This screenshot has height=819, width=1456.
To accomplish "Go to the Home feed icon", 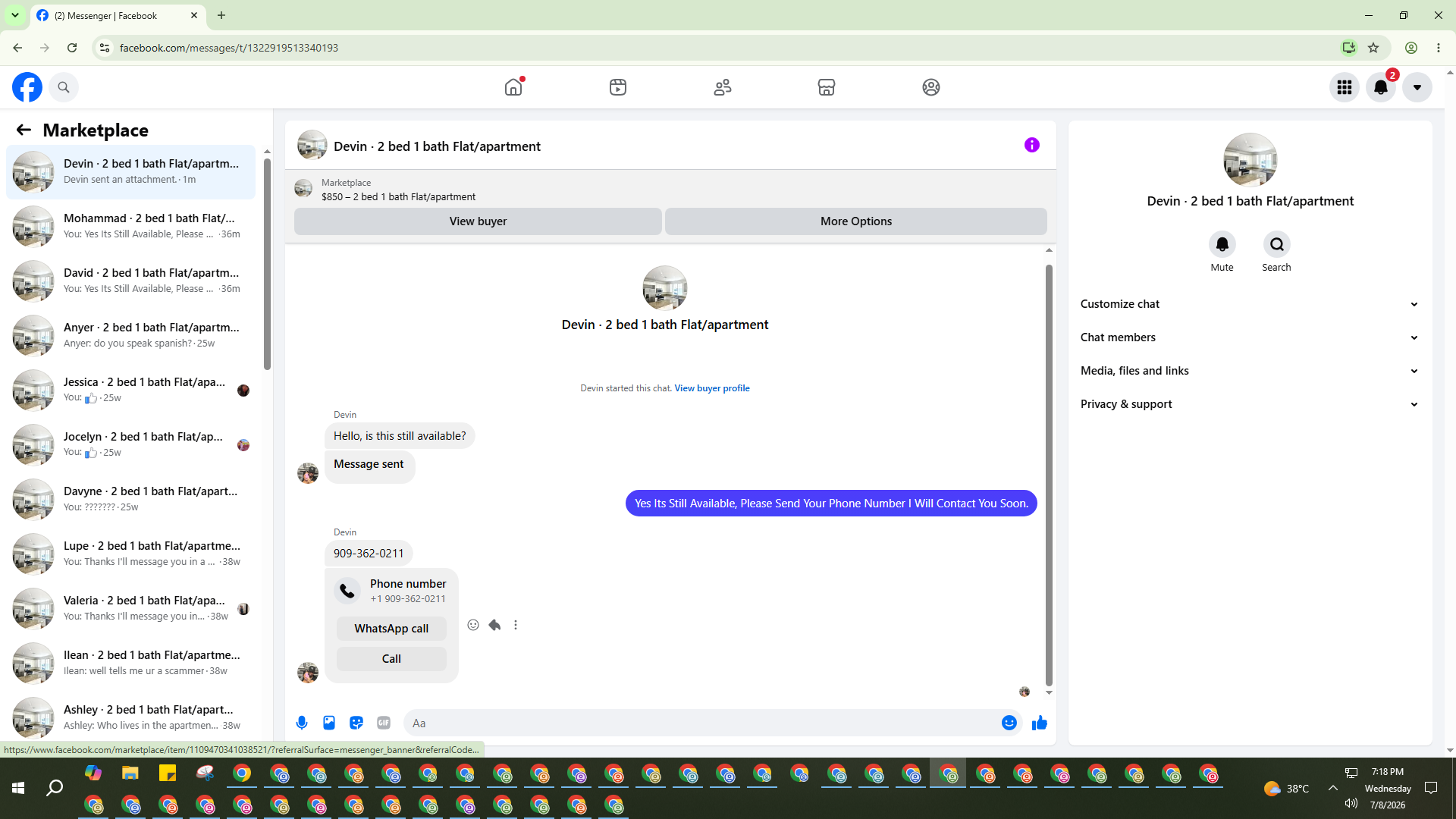I will tap(513, 87).
